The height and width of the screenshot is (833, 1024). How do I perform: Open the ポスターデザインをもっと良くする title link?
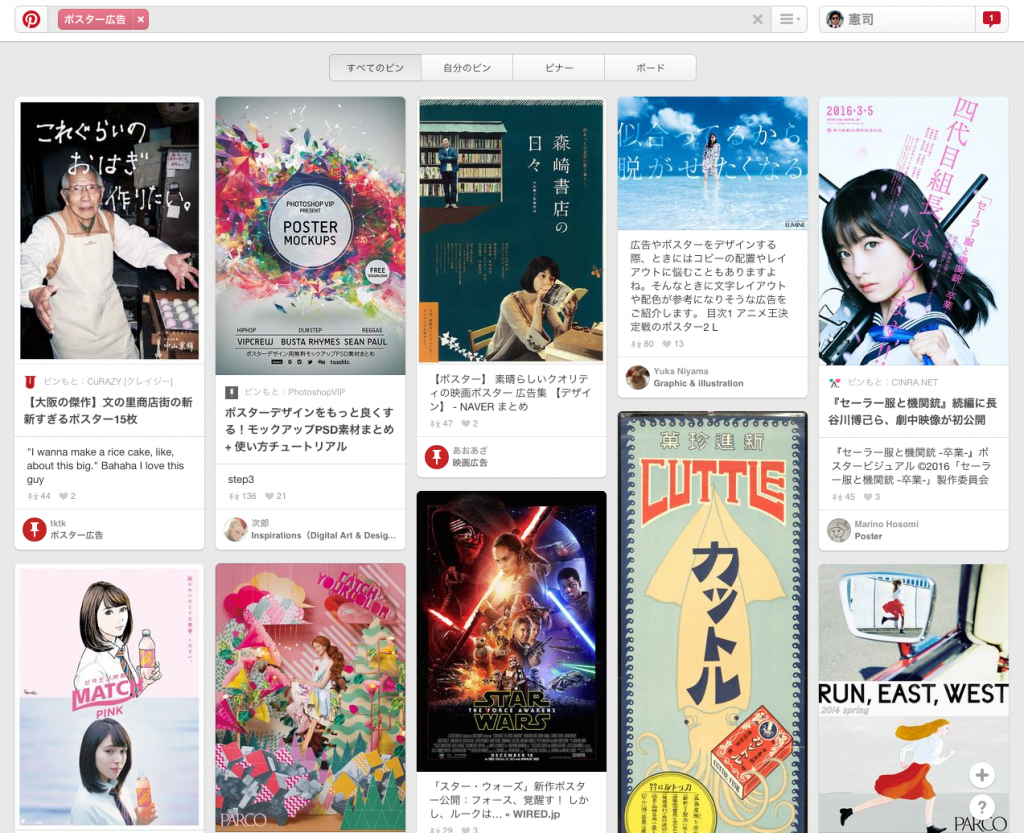click(310, 430)
